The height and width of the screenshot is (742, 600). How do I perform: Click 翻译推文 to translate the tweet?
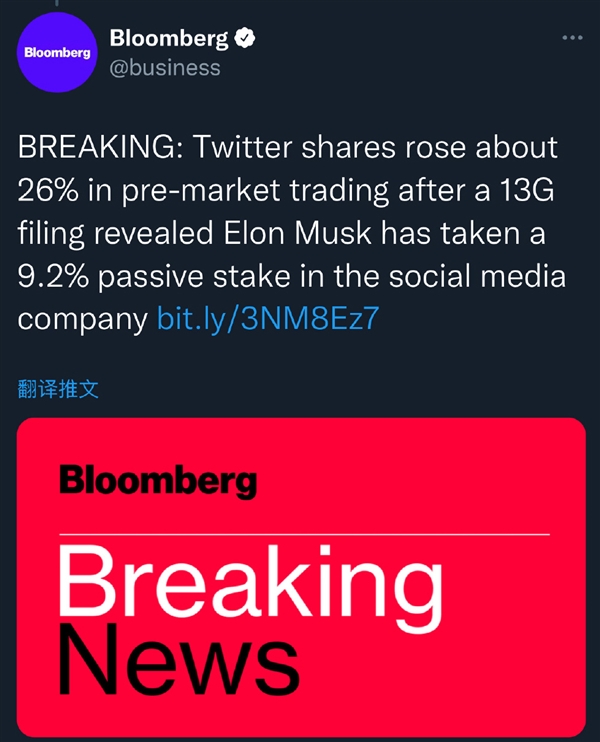pyautogui.click(x=58, y=389)
